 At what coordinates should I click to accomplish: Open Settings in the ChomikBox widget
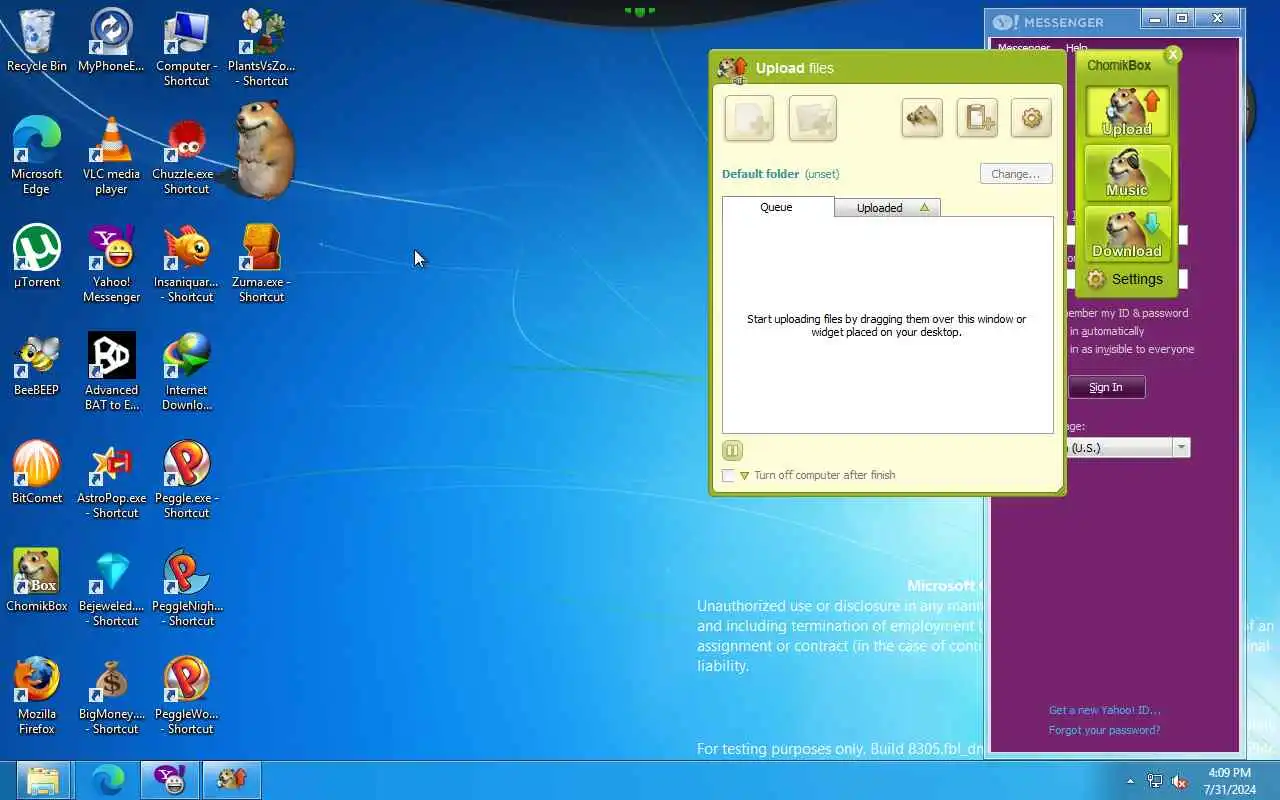pos(1126,279)
